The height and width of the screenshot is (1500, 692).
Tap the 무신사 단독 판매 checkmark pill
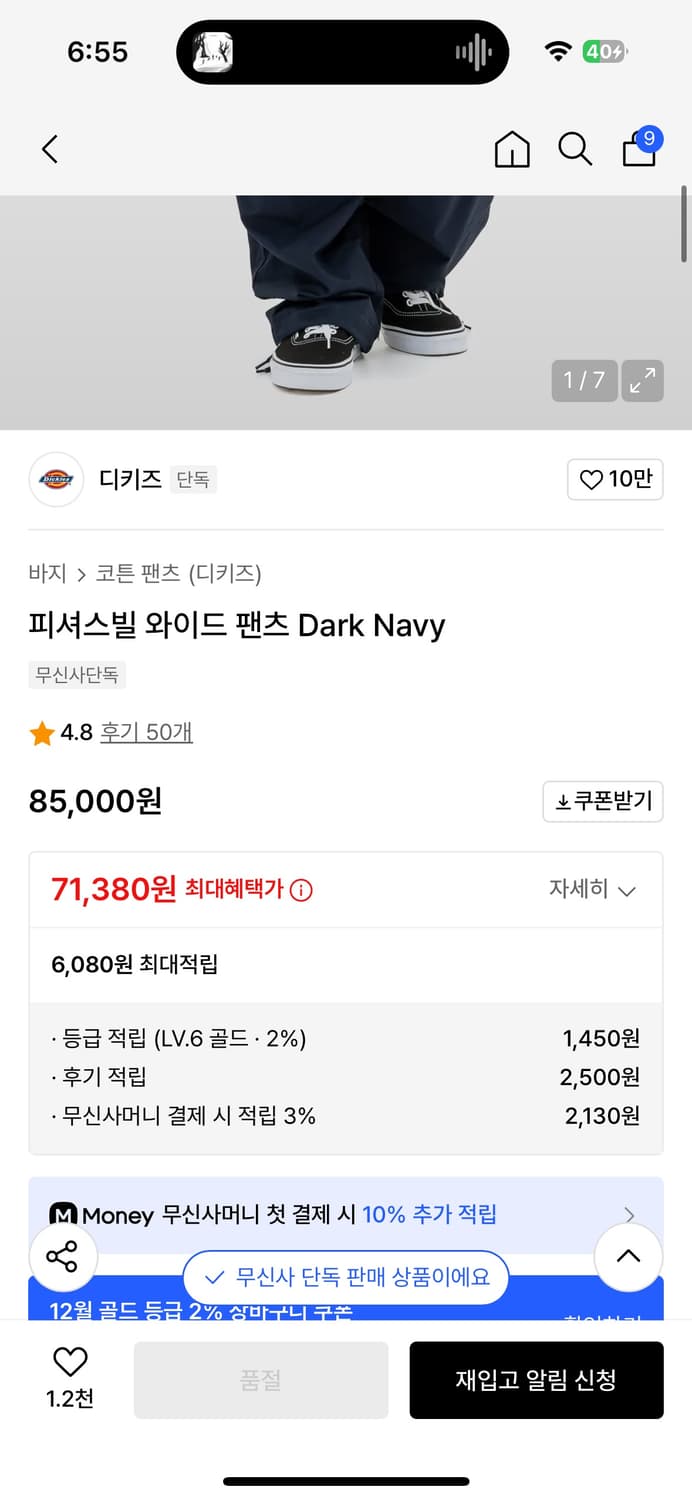tap(346, 1278)
